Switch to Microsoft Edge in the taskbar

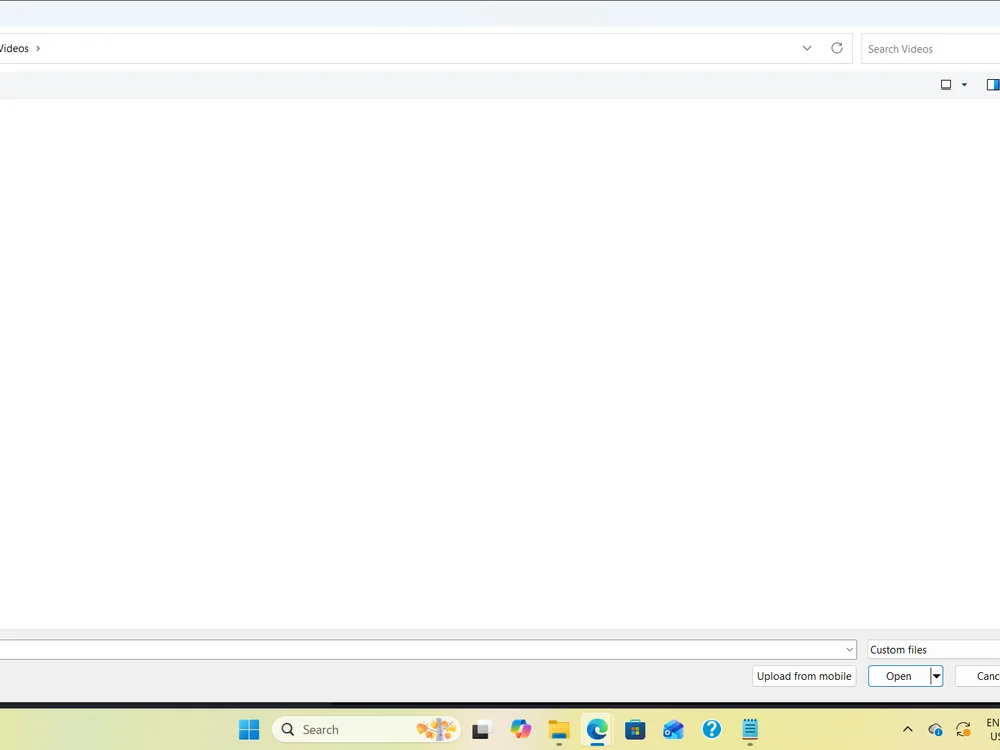pyautogui.click(x=597, y=729)
